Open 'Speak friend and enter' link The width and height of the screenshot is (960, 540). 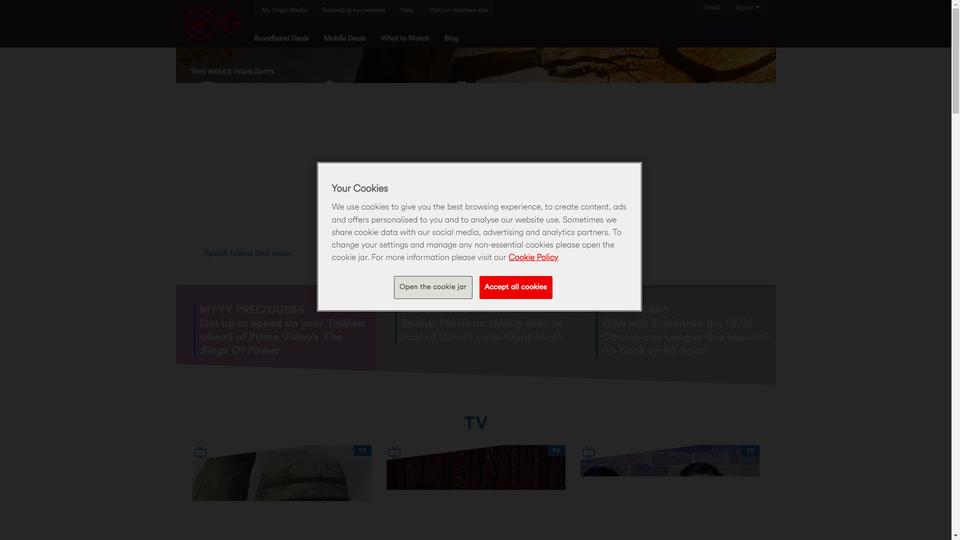tap(248, 253)
